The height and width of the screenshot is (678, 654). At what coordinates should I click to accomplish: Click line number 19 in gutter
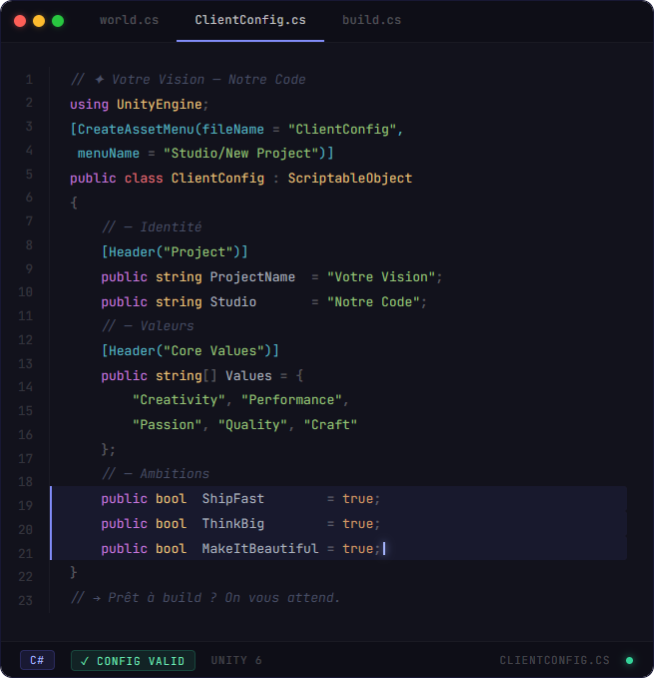point(26,506)
